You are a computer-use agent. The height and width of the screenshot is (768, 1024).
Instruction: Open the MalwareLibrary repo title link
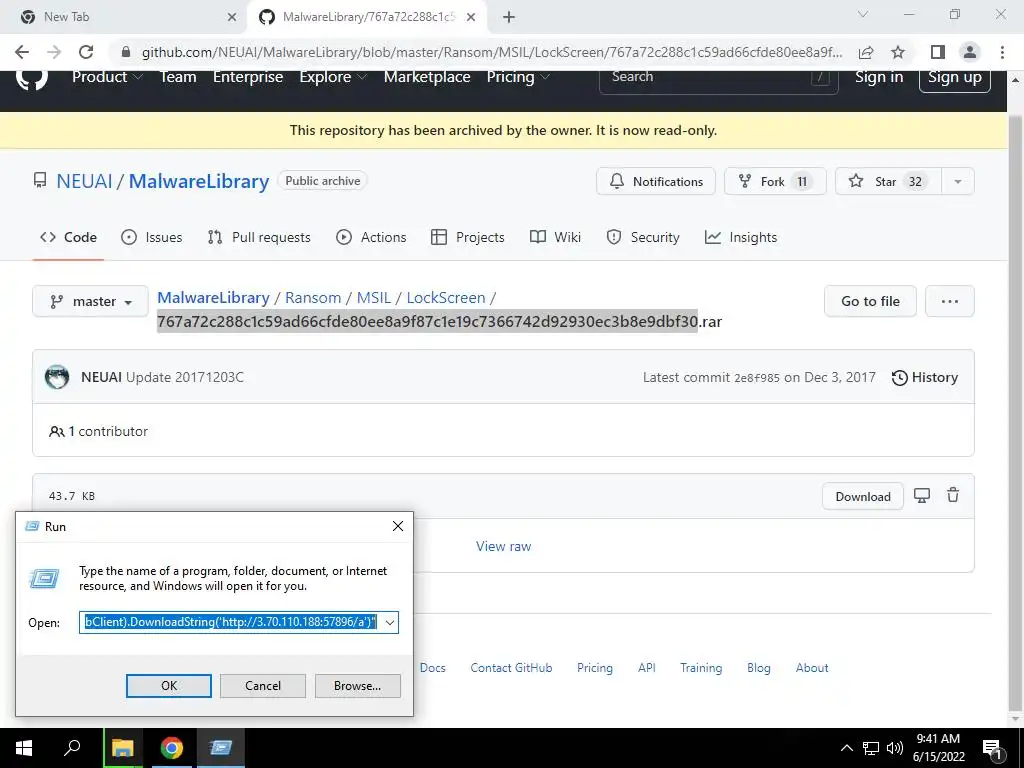199,182
